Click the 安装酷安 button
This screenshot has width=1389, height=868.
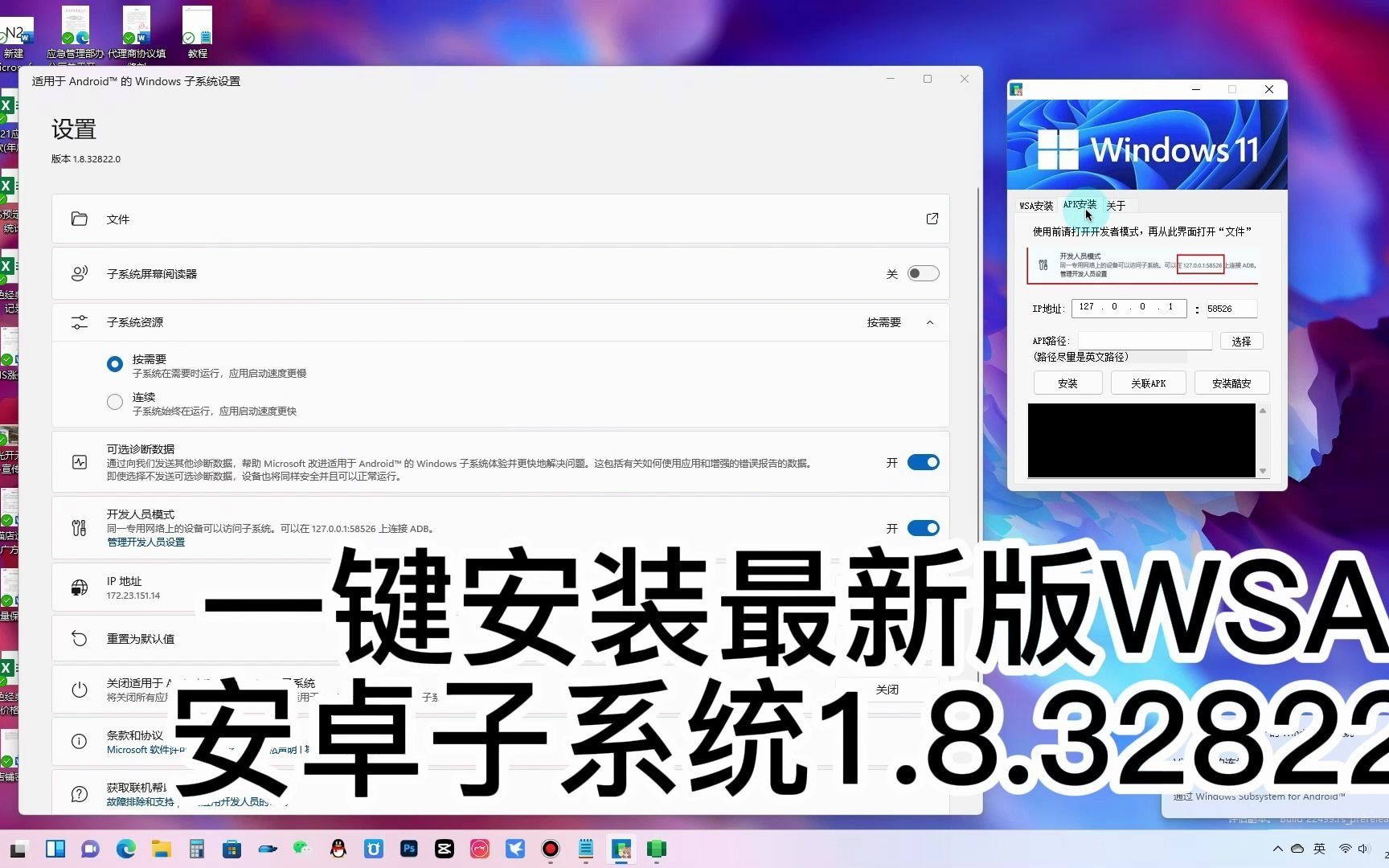tap(1231, 383)
